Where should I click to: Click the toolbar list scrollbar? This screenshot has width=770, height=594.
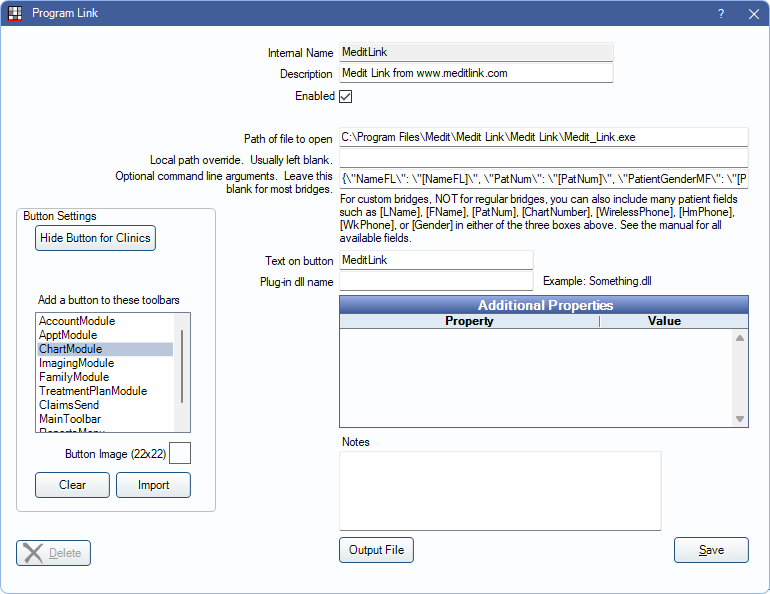pyautogui.click(x=182, y=365)
